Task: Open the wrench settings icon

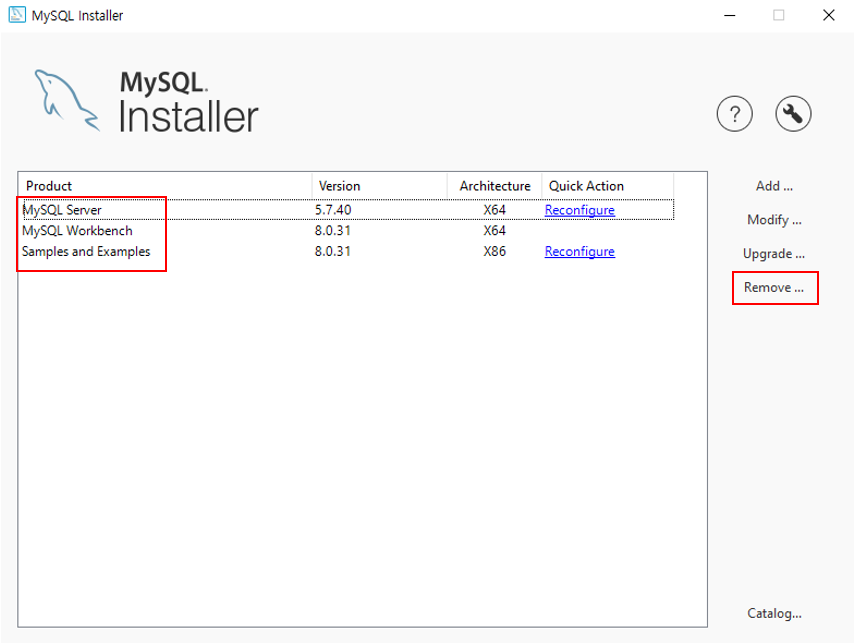Action: 793,114
